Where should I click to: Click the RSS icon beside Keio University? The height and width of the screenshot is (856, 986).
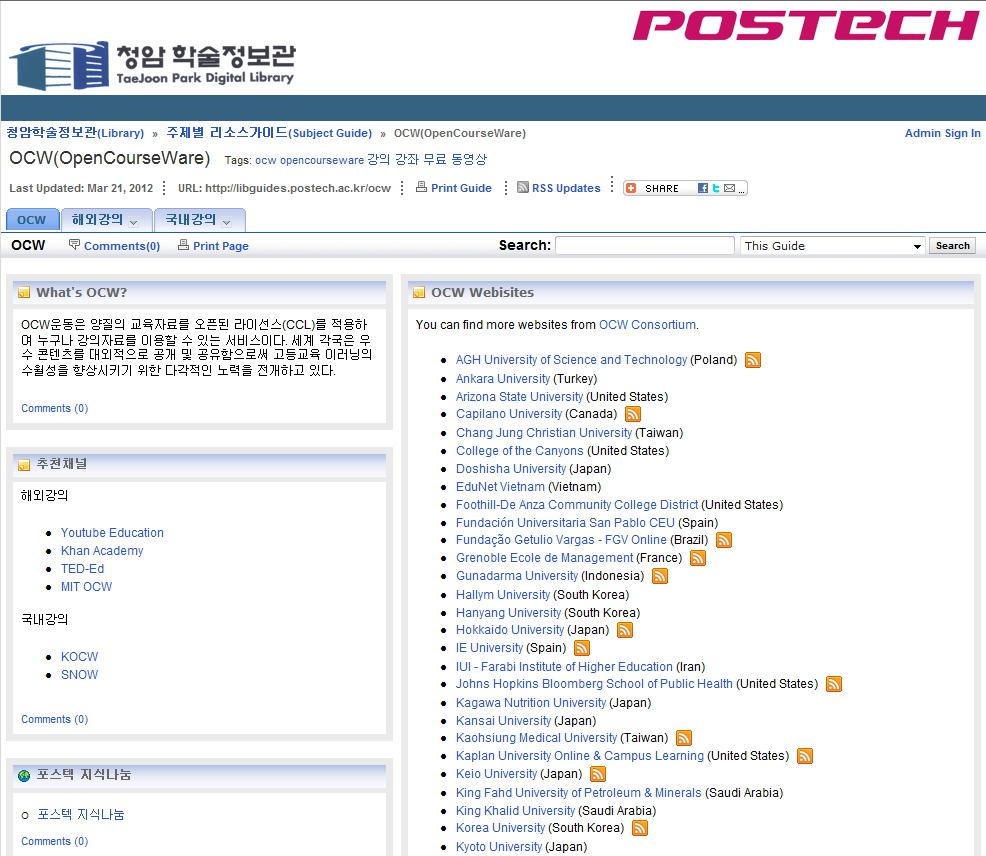point(598,774)
